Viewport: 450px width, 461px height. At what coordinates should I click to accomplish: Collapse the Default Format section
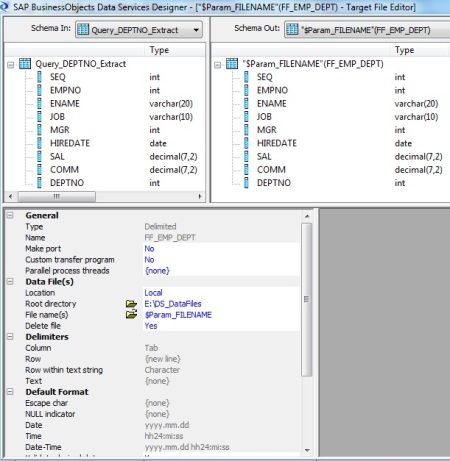coord(10,392)
